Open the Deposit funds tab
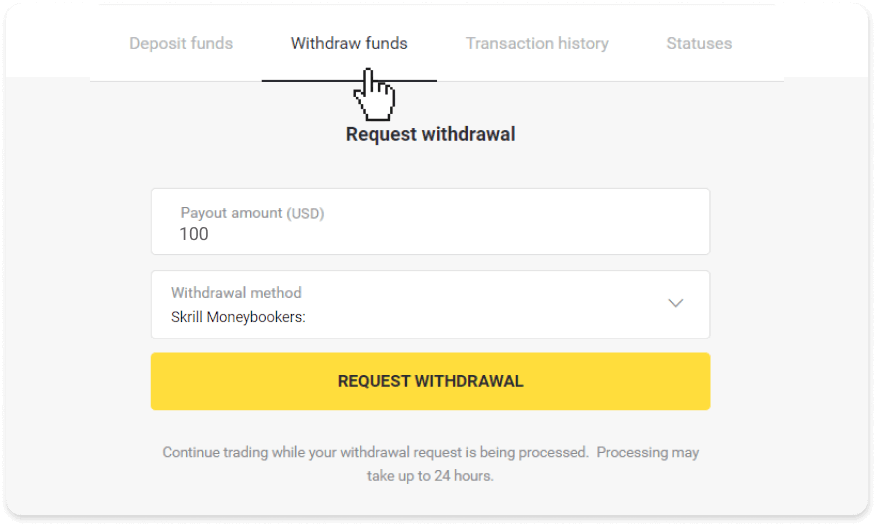Image resolution: width=876 pixels, height=526 pixels. tap(181, 43)
